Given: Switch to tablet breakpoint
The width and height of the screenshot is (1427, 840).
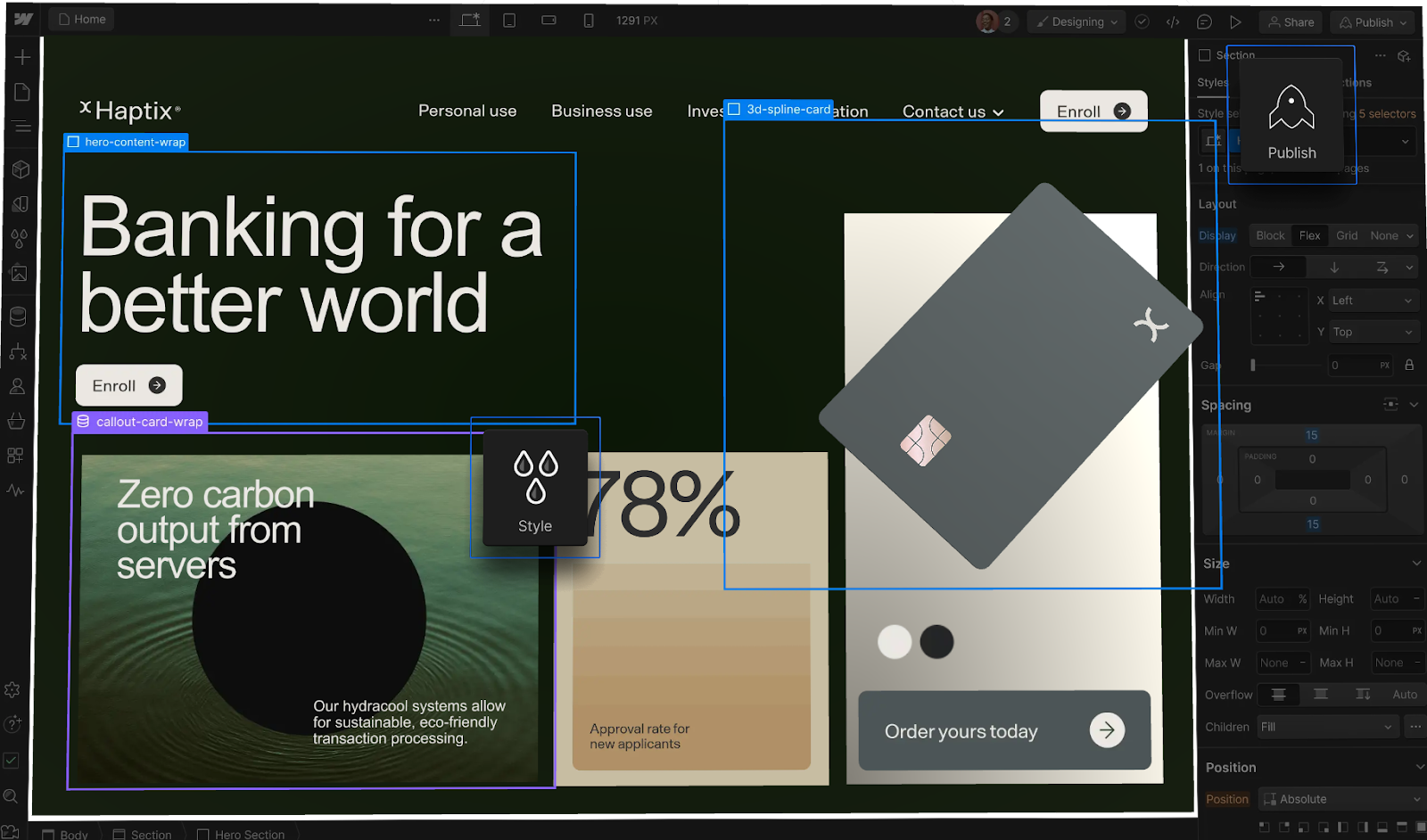Looking at the screenshot, I should tap(509, 20).
